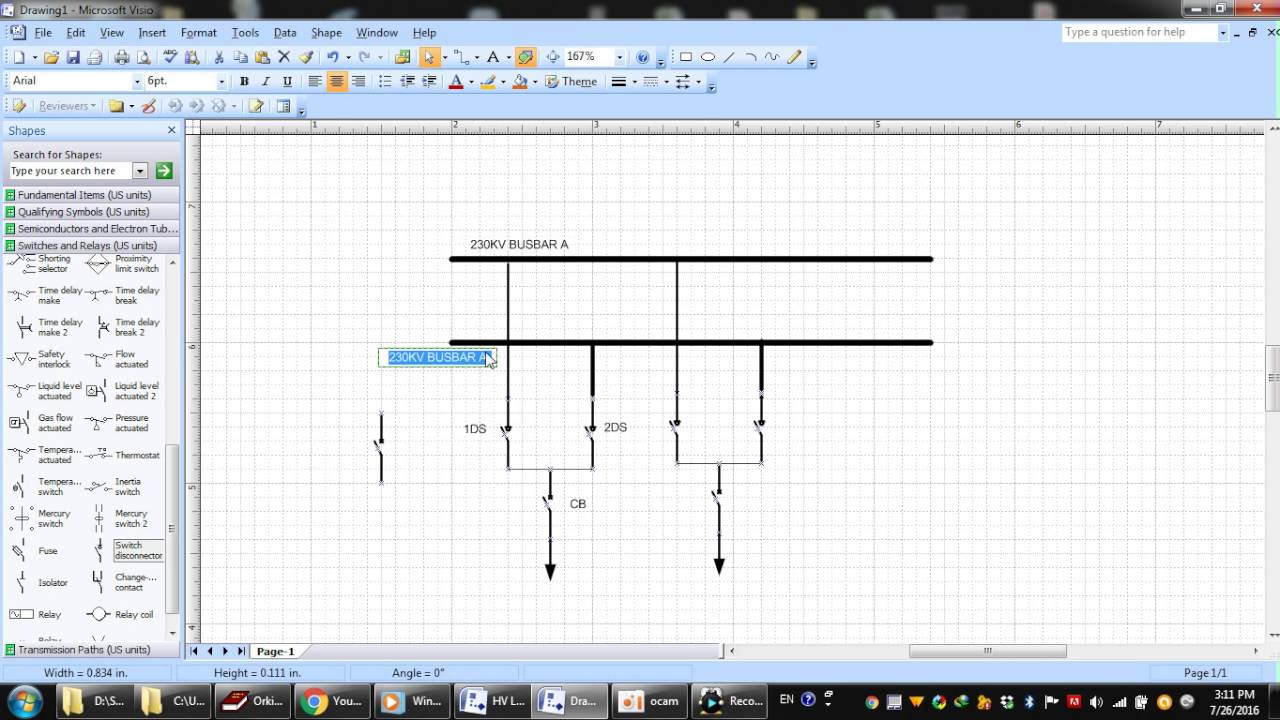The height and width of the screenshot is (720, 1280).
Task: Select the Relay coil shape
Action: (122, 615)
